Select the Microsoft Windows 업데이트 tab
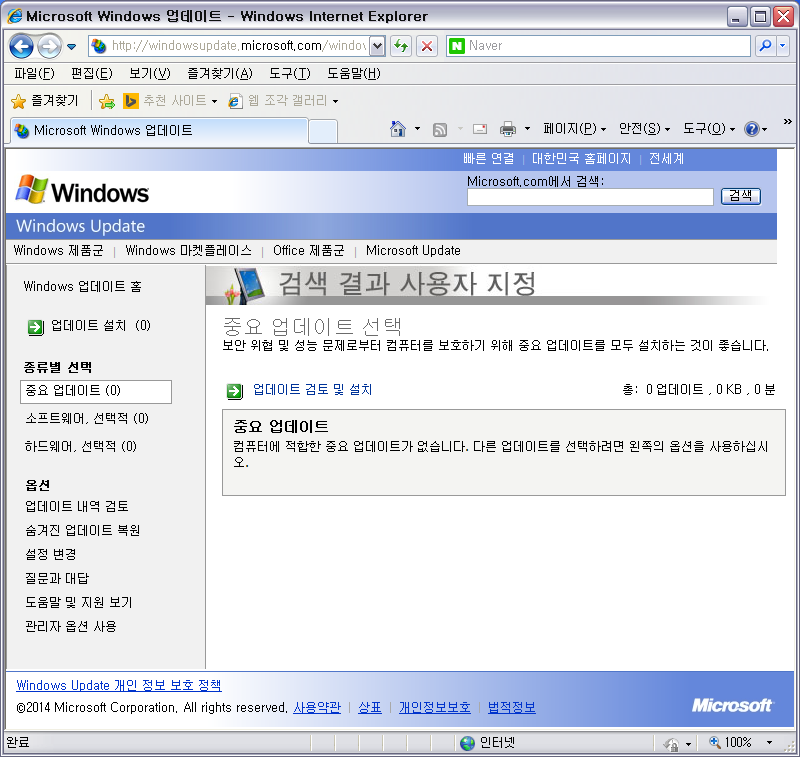Viewport: 800px width, 757px height. click(159, 131)
